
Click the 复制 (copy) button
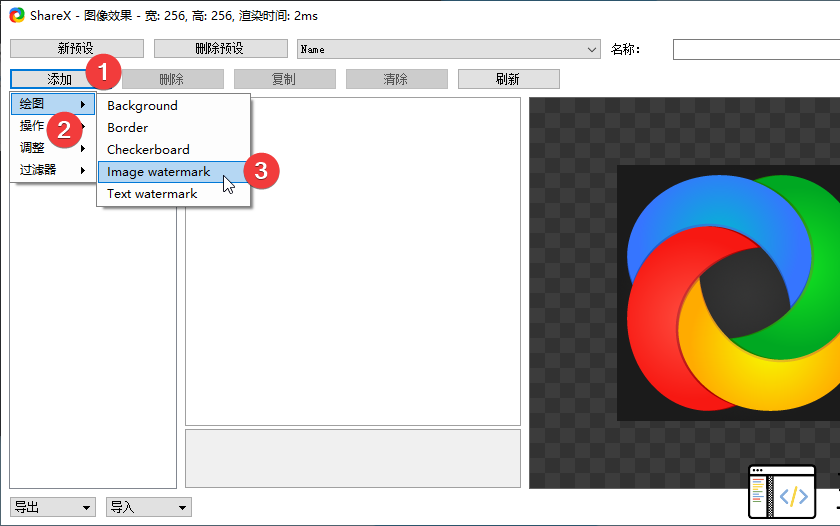click(284, 79)
